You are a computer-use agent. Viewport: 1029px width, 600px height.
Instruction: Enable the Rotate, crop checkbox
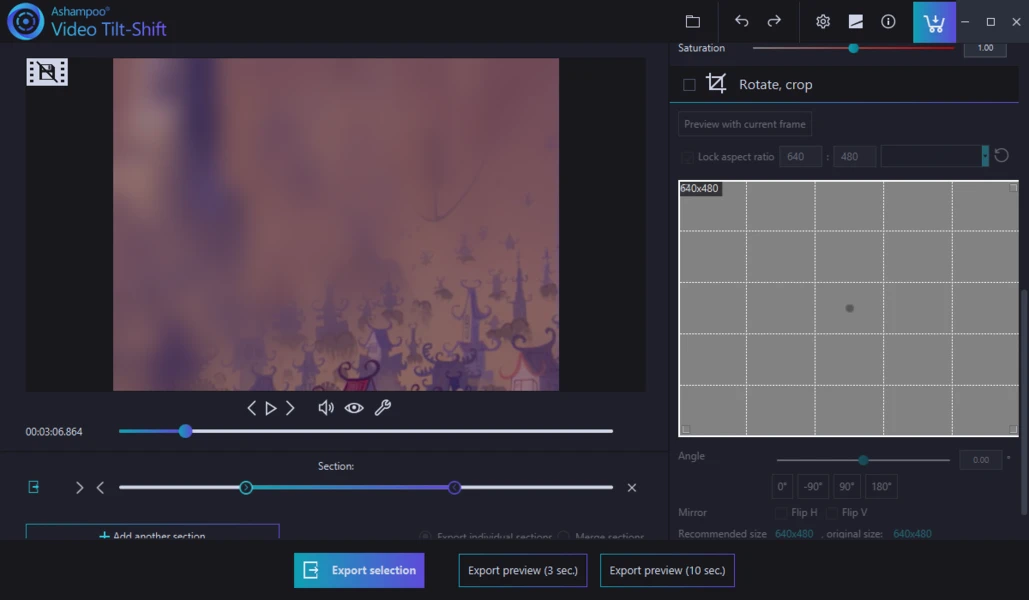point(689,85)
